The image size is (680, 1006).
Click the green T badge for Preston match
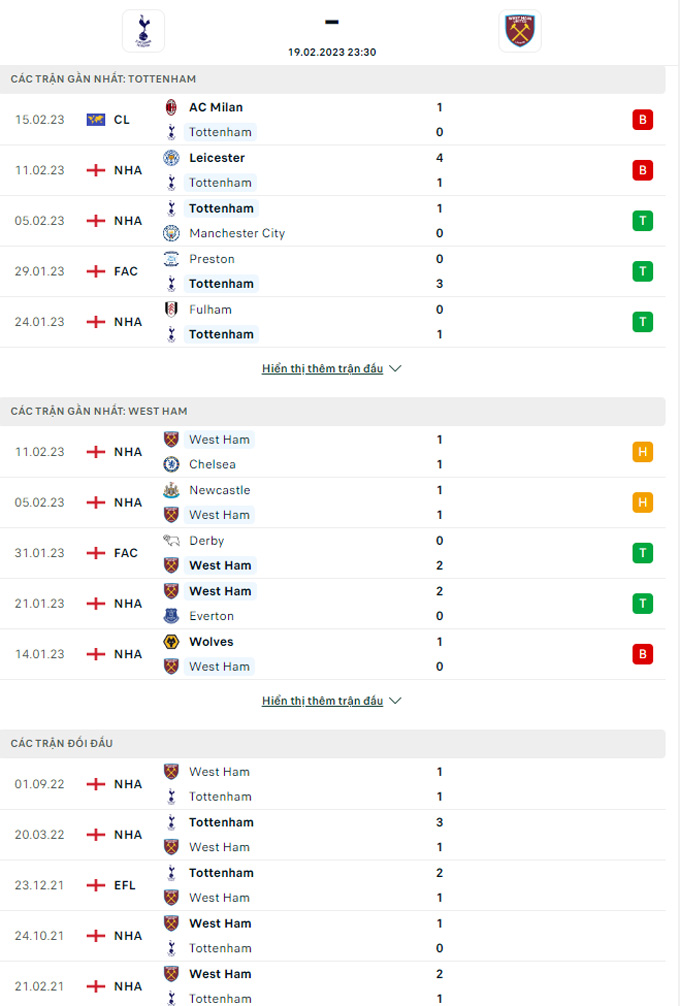(642, 271)
